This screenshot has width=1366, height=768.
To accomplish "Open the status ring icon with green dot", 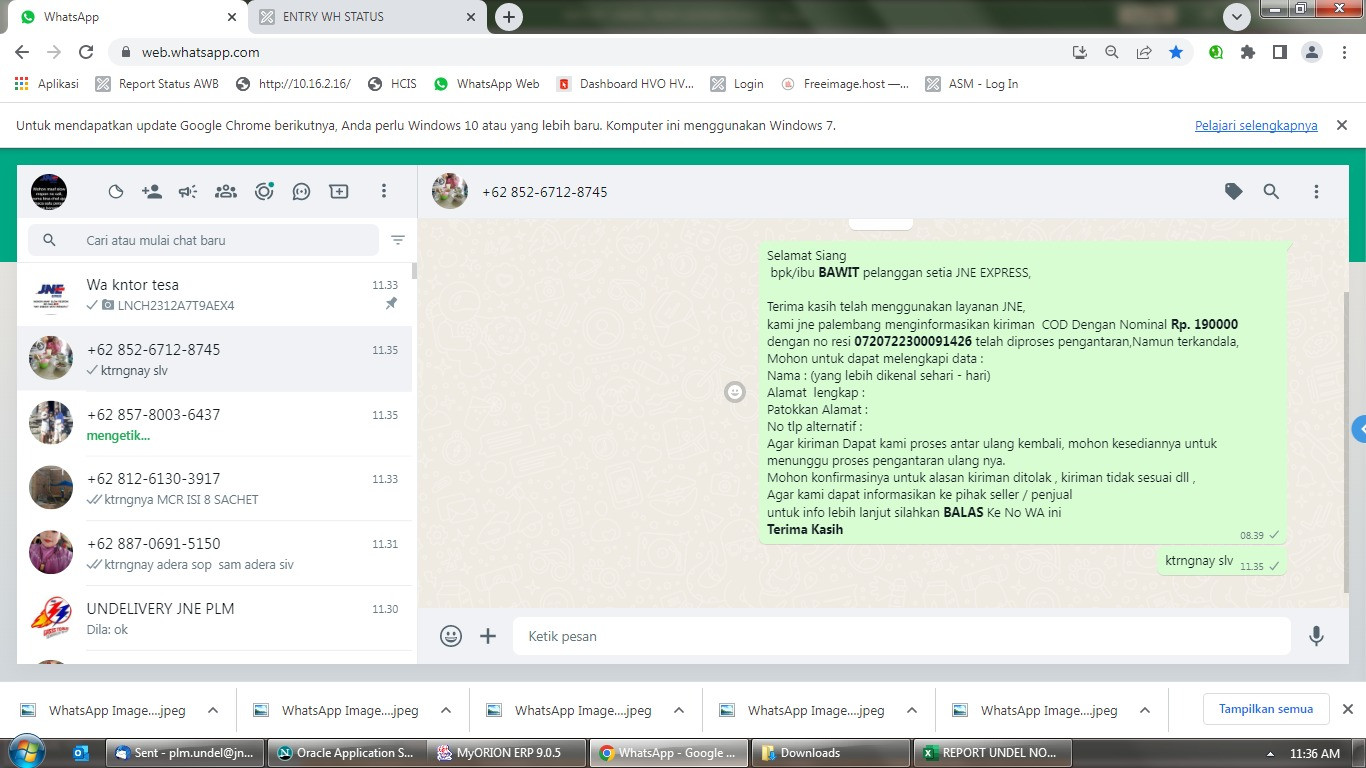I will (x=264, y=192).
